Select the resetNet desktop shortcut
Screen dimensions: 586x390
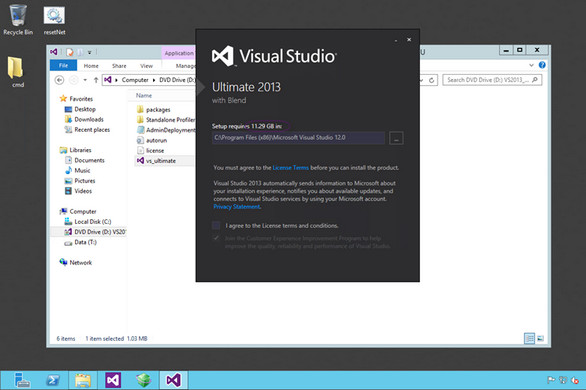coord(54,20)
